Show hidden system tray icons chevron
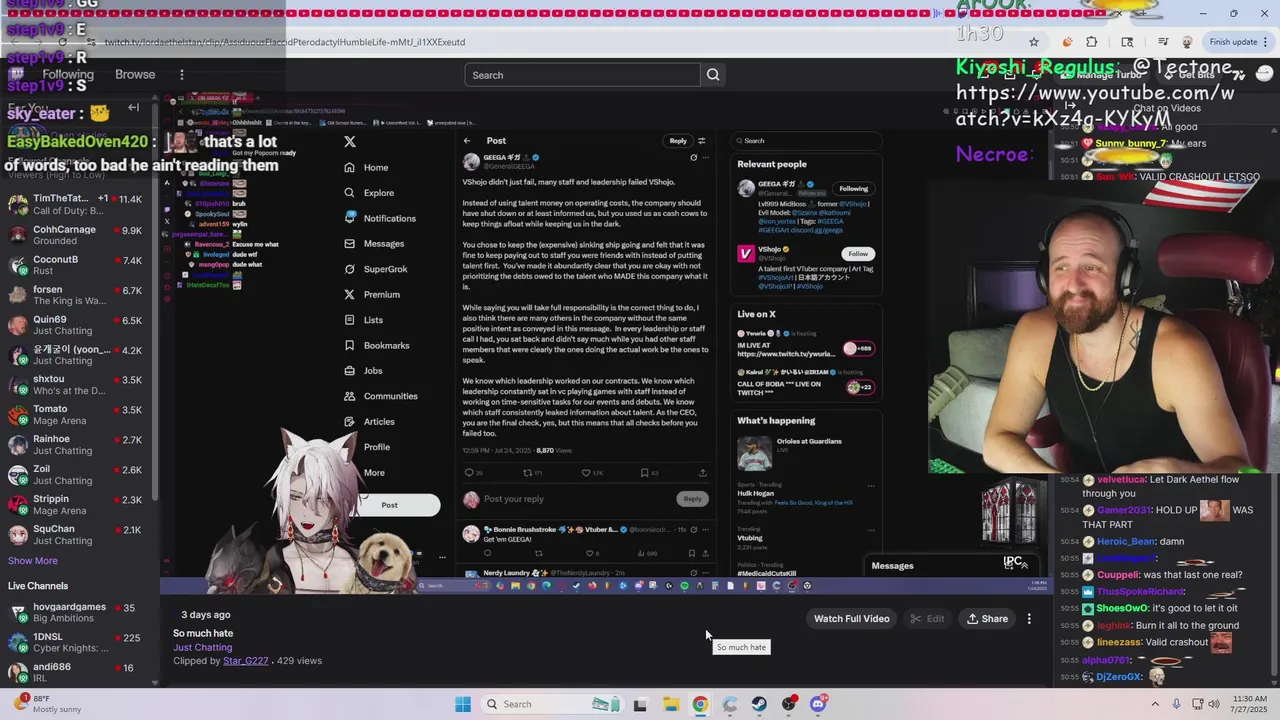1280x720 pixels. click(x=1156, y=704)
